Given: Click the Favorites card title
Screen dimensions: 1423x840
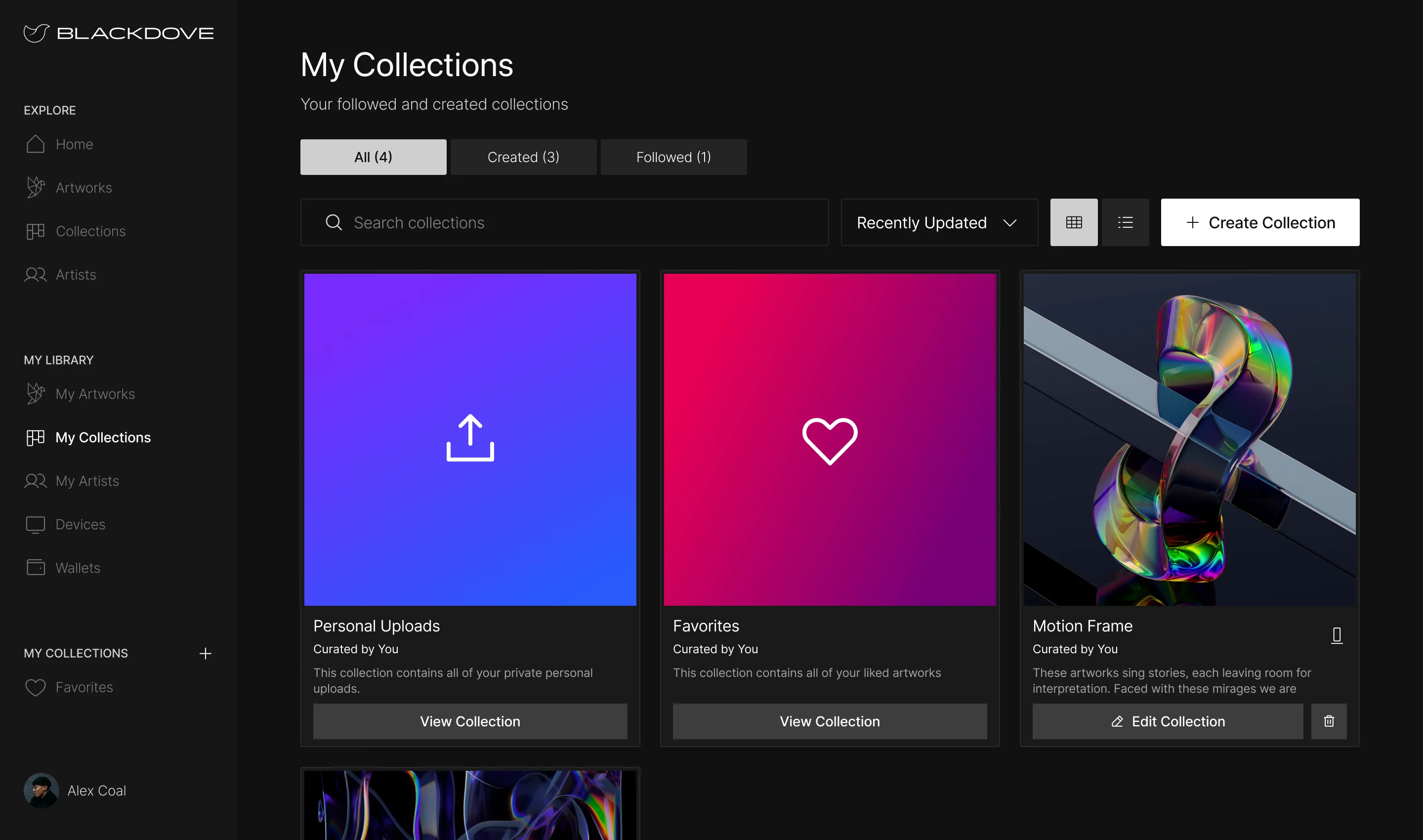Looking at the screenshot, I should pos(706,626).
